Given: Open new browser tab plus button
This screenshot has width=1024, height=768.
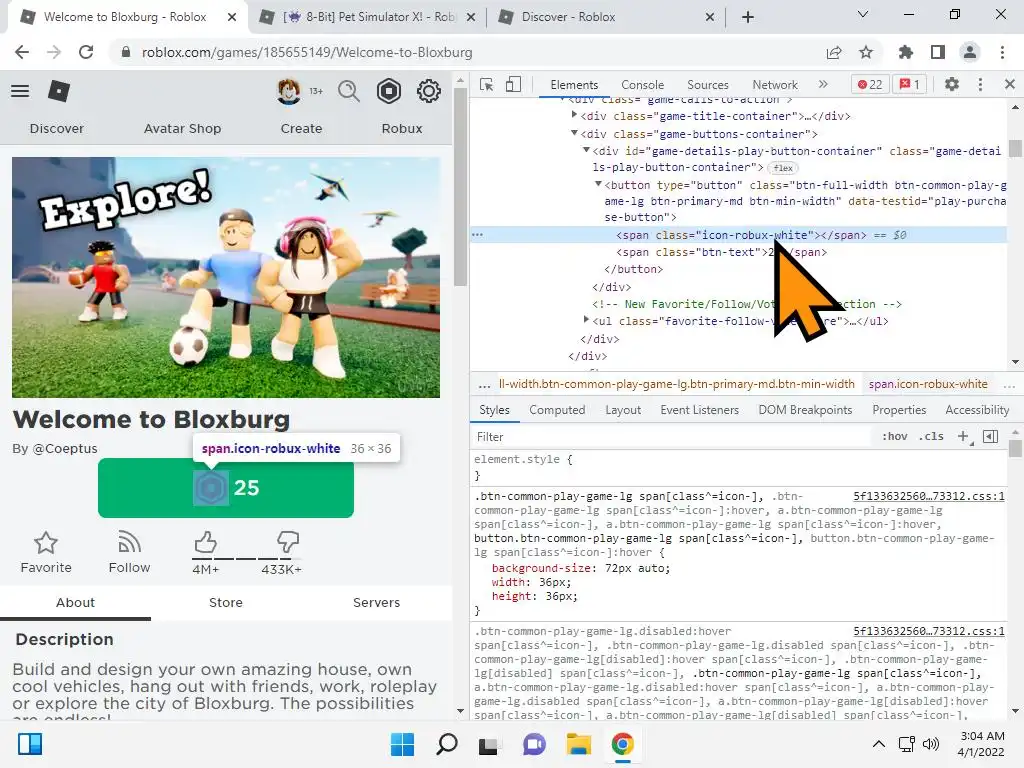Looking at the screenshot, I should tap(748, 17).
